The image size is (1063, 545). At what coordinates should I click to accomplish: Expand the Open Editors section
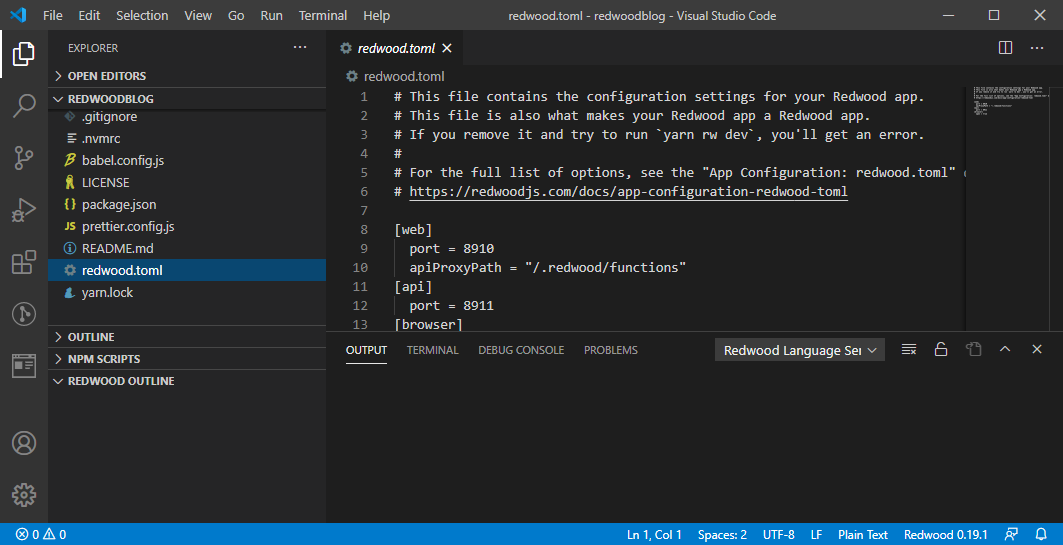tap(187, 76)
